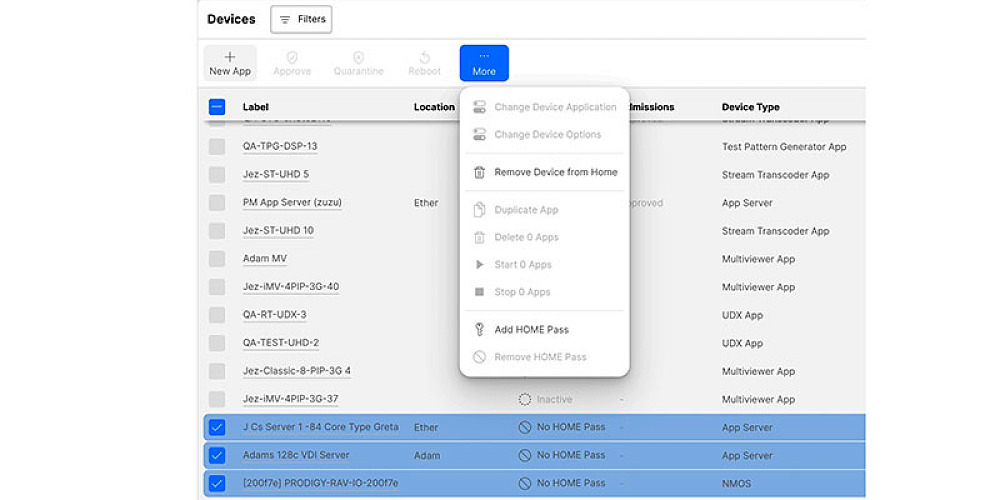Check the box for PM App Server (zuzu)
Viewport: 1000px width, 500px height.
217,203
